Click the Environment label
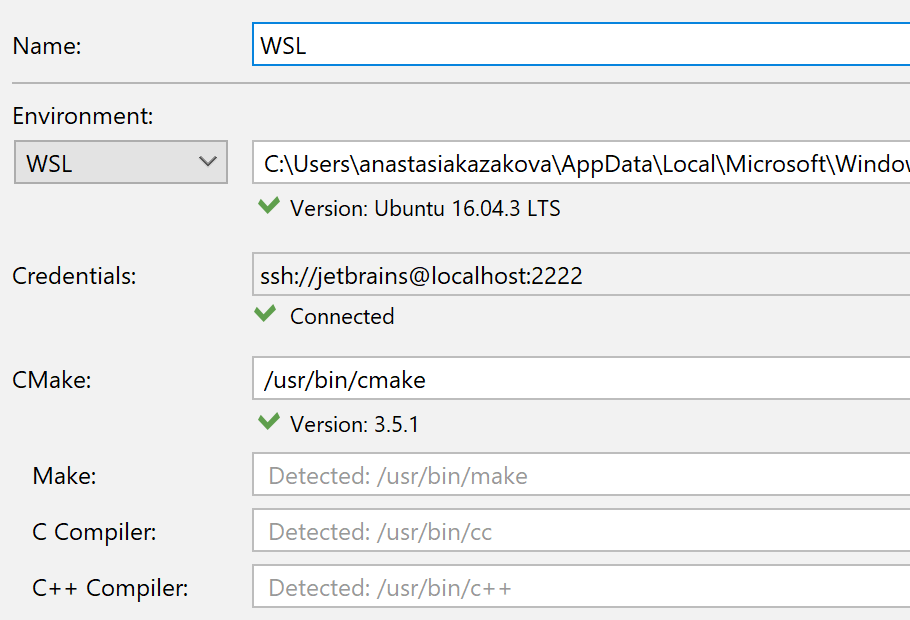Image resolution: width=910 pixels, height=620 pixels. [82, 116]
